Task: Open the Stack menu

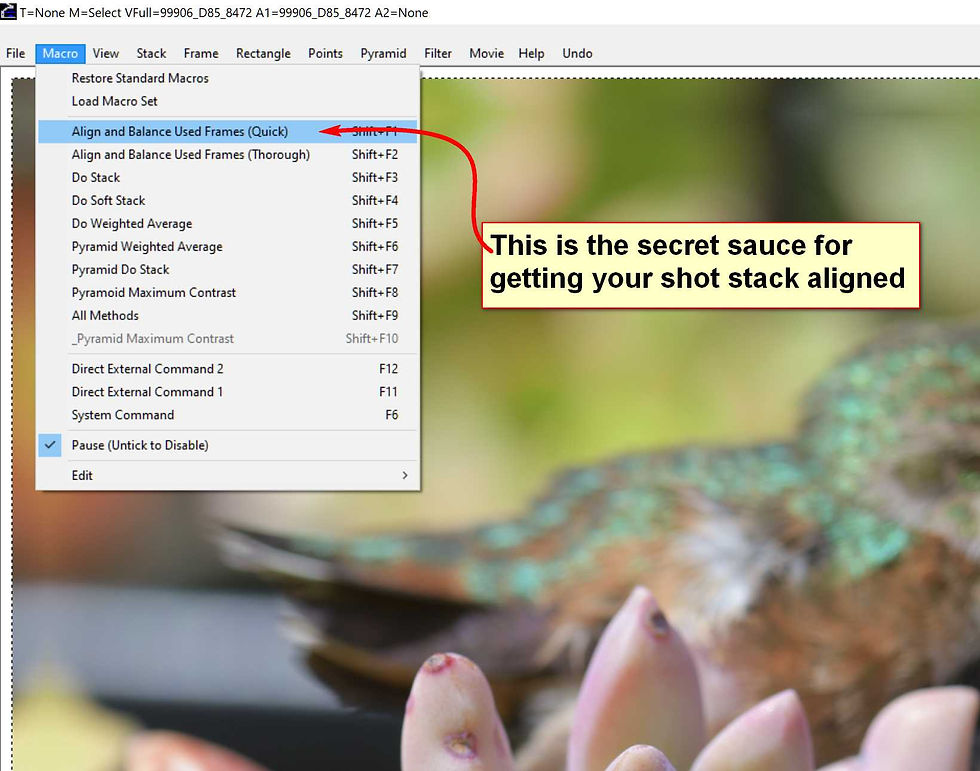Action: pos(151,54)
